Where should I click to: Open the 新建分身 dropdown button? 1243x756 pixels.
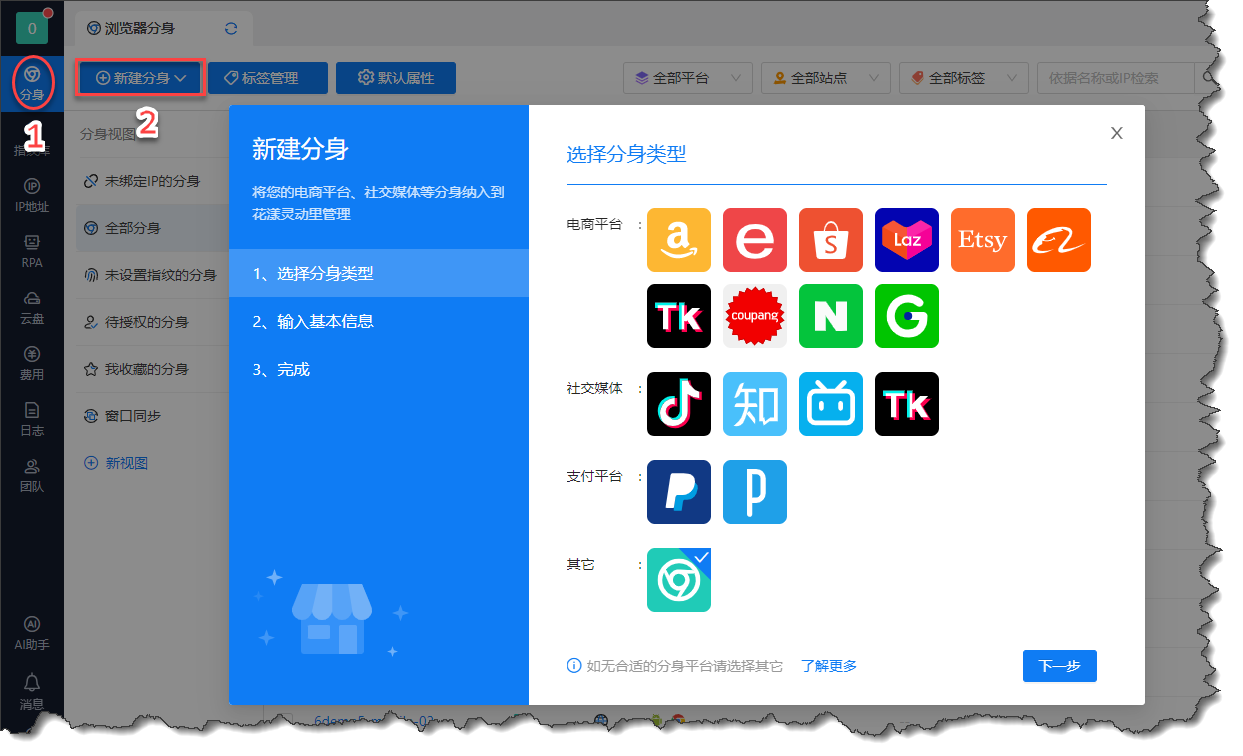[x=141, y=78]
